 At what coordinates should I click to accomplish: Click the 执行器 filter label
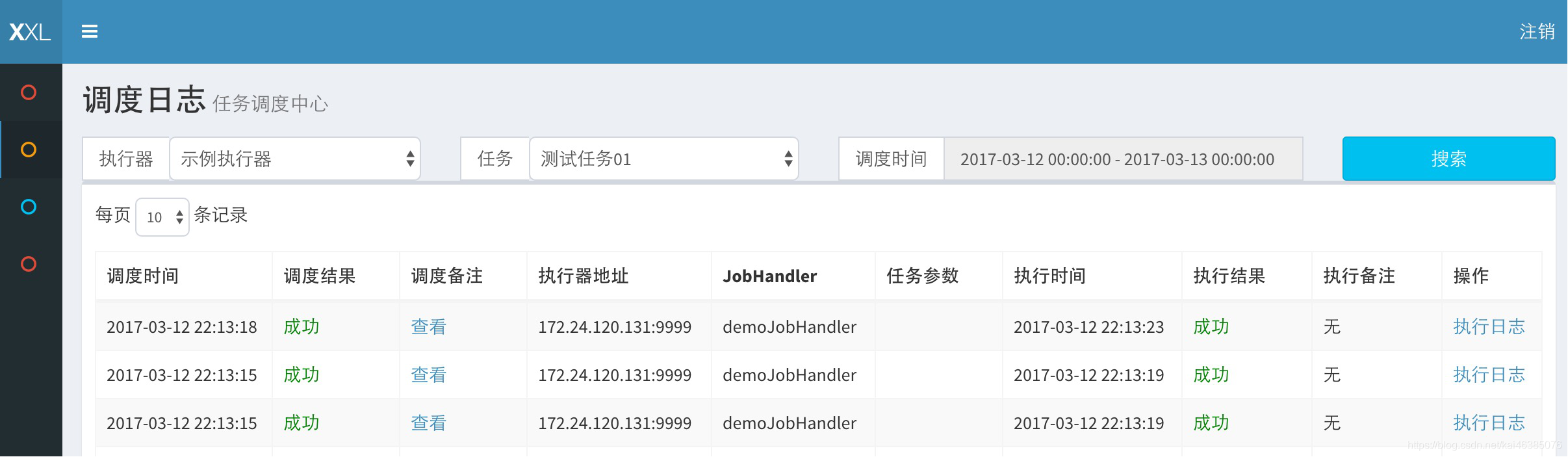126,159
